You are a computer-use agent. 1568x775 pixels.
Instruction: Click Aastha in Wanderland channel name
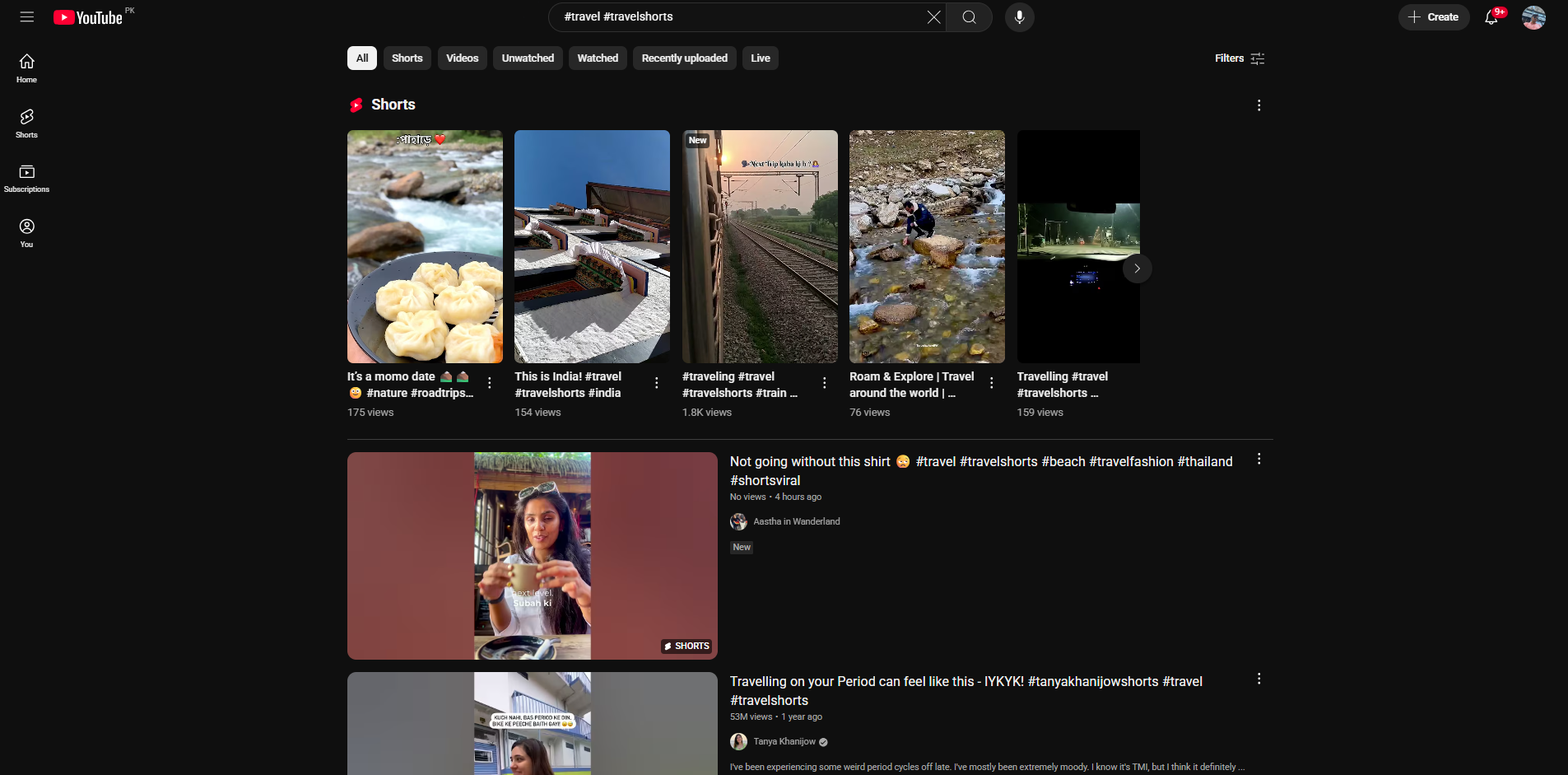(x=797, y=521)
